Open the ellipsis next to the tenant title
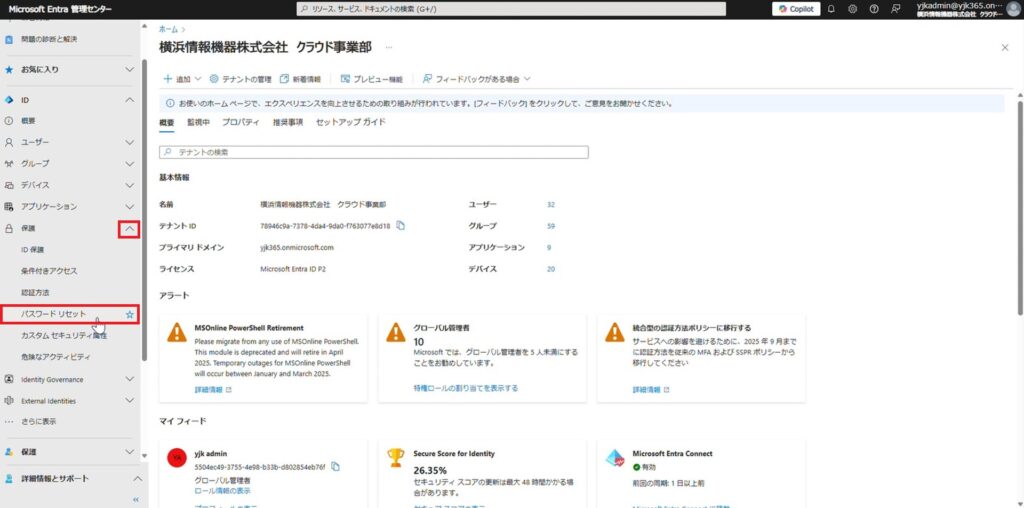This screenshot has height=508, width=1024. (x=389, y=48)
